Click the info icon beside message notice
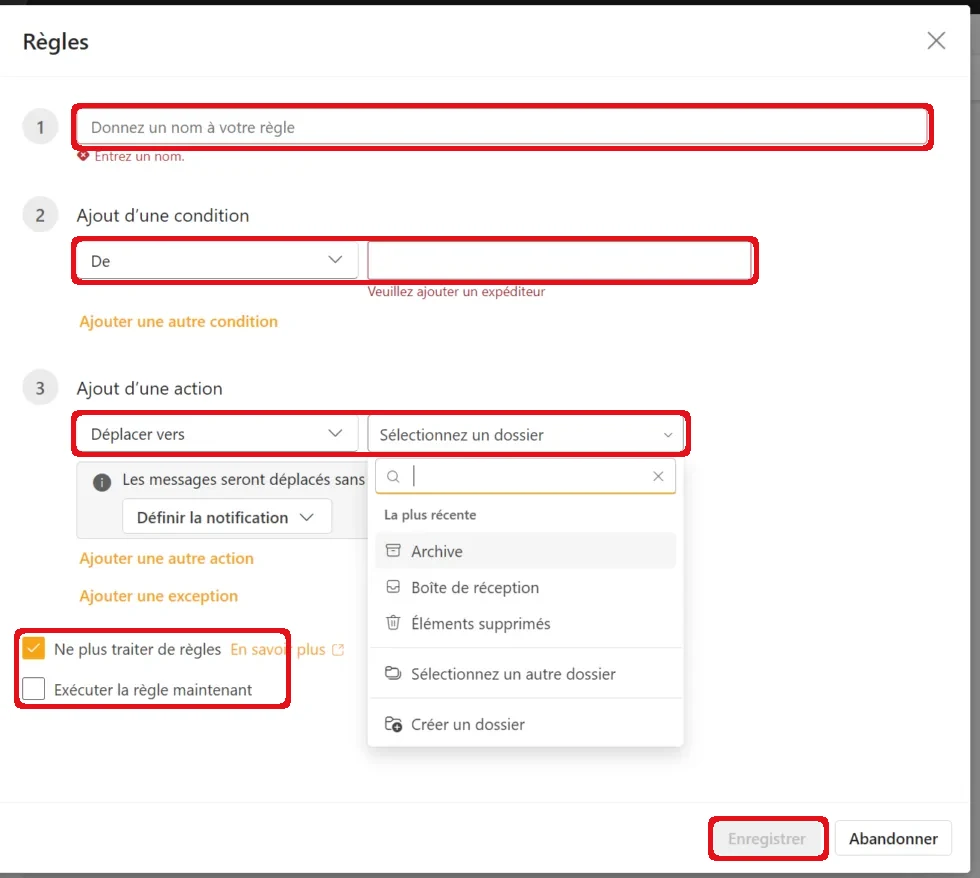This screenshot has height=878, width=980. point(102,482)
